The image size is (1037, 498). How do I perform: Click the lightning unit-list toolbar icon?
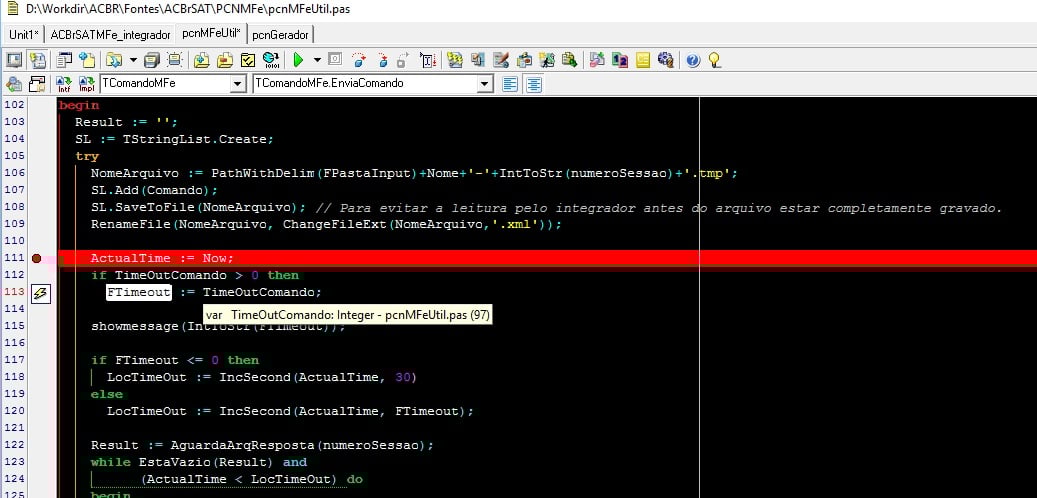[38, 60]
